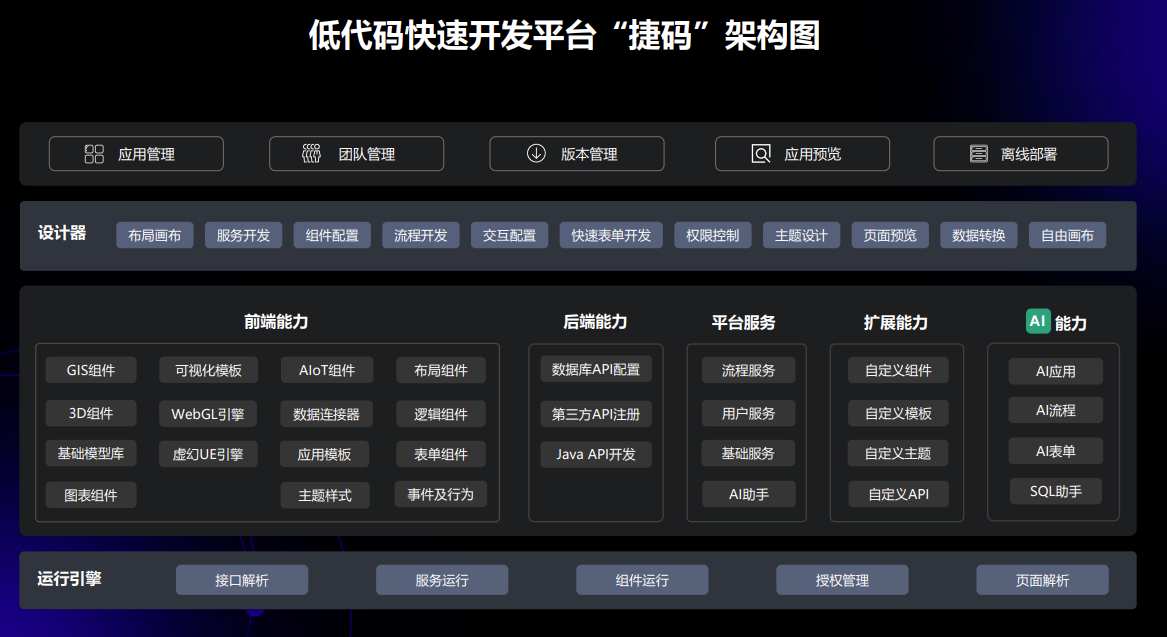Image resolution: width=1167 pixels, height=637 pixels.
Task: Click the 基础模型库 box
Action: [x=91, y=453]
